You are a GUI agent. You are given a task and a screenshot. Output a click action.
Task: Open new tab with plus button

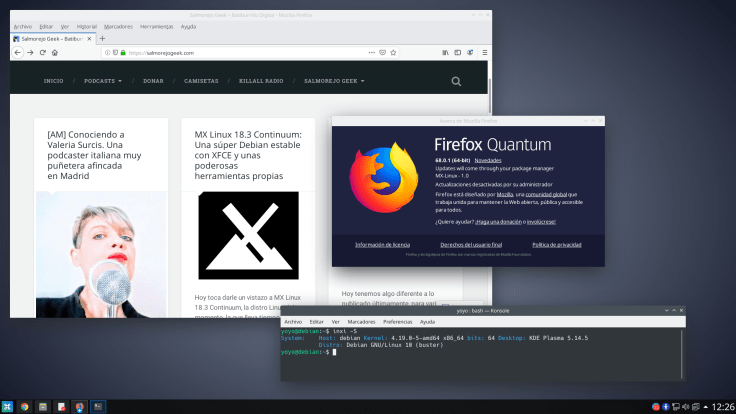click(x=102, y=38)
